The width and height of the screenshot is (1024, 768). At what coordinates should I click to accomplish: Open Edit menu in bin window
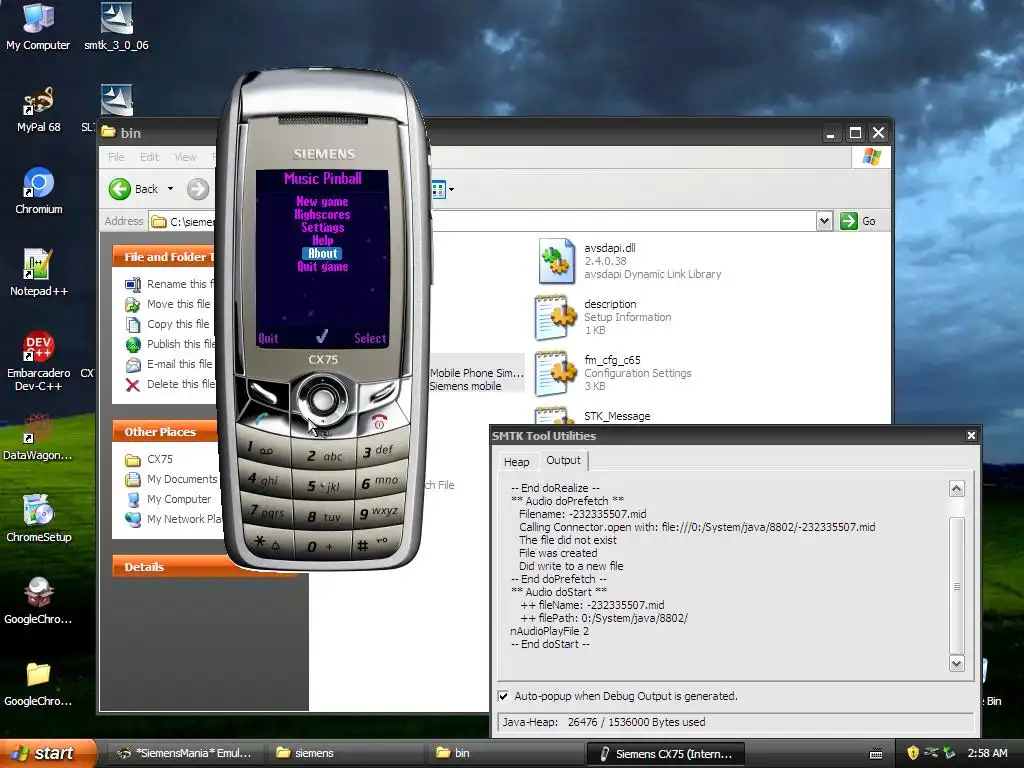149,157
